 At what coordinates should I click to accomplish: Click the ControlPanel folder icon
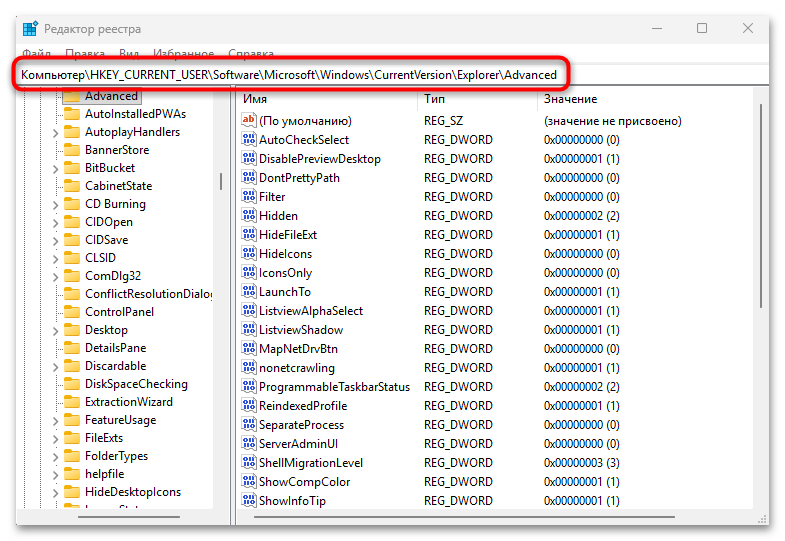(x=72, y=312)
